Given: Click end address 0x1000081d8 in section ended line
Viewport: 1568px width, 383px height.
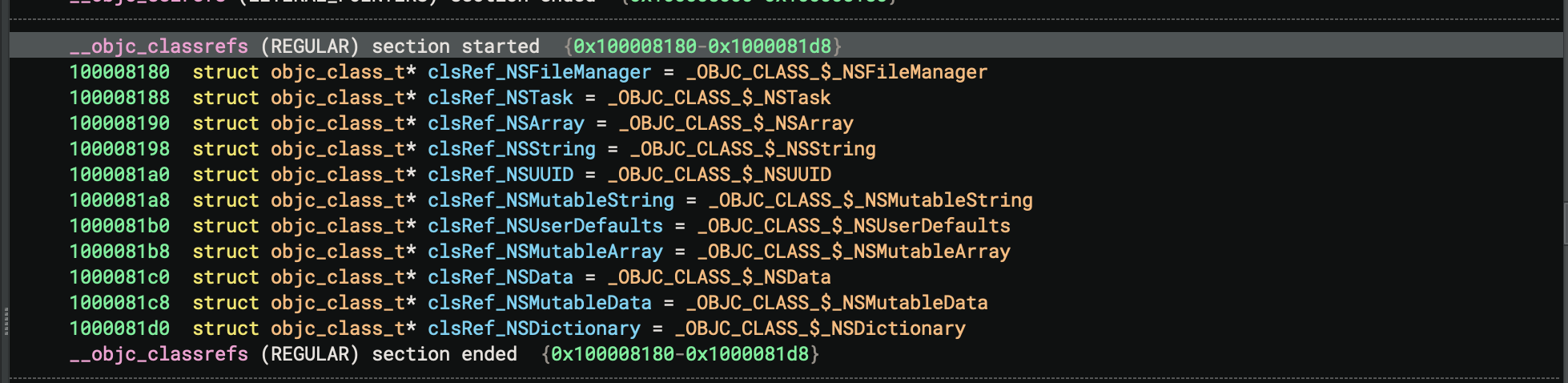Looking at the screenshot, I should pos(747,354).
